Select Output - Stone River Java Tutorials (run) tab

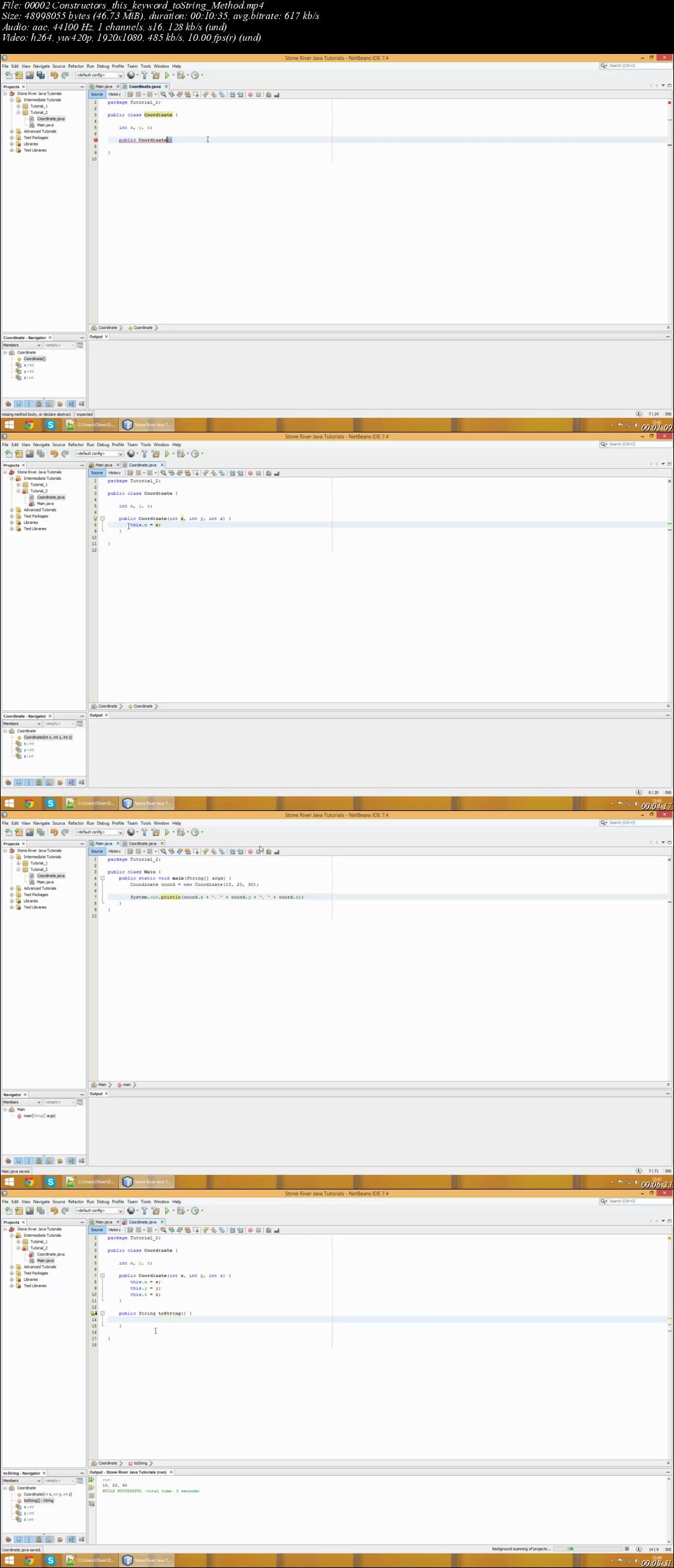pyautogui.click(x=128, y=1473)
